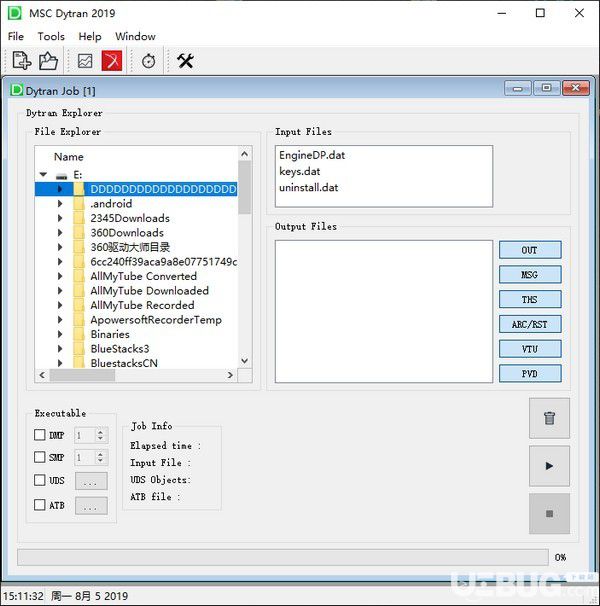This screenshot has width=600, height=606.
Task: Click the OUT output button
Action: point(530,250)
